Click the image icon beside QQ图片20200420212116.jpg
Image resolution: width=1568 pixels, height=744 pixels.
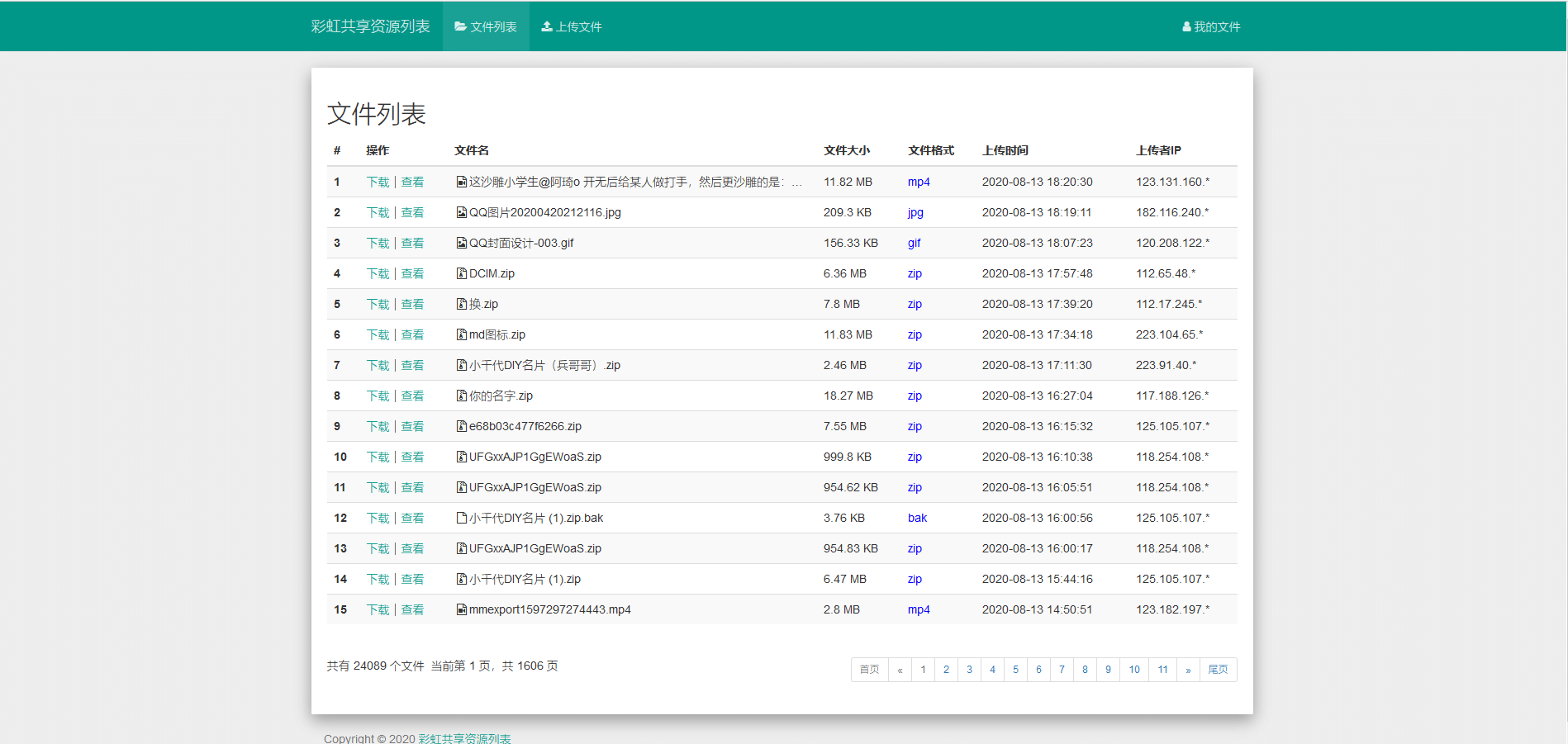461,212
